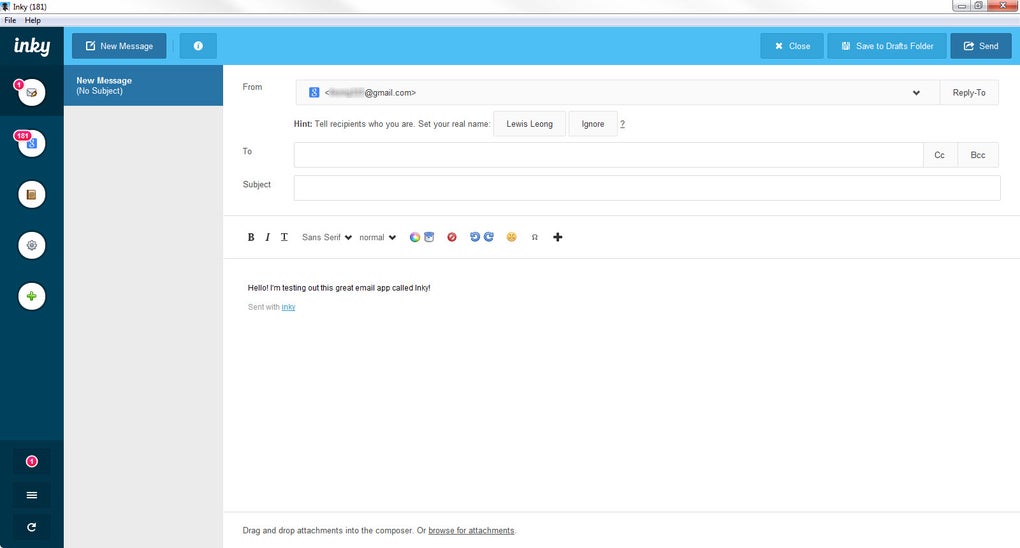Open the unified inbox icon in sidebar
Image resolution: width=1020 pixels, height=548 pixels.
[31, 92]
